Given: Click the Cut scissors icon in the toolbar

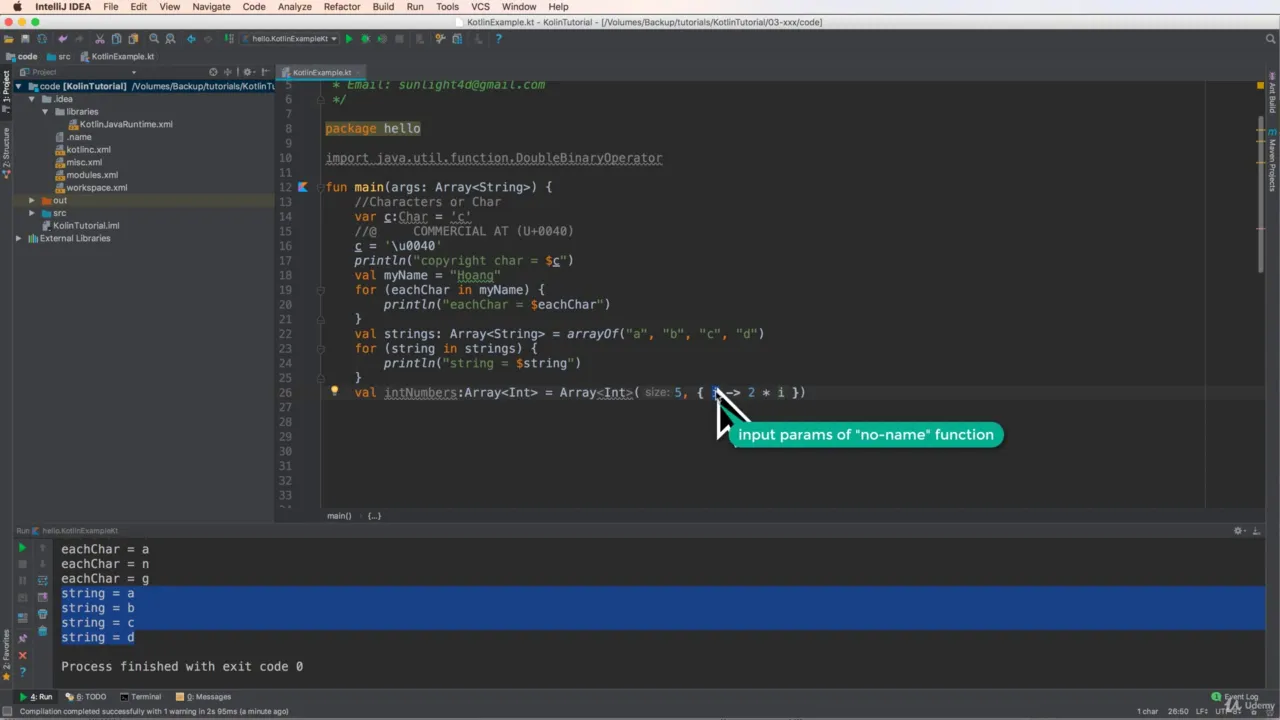Looking at the screenshot, I should pos(100,39).
